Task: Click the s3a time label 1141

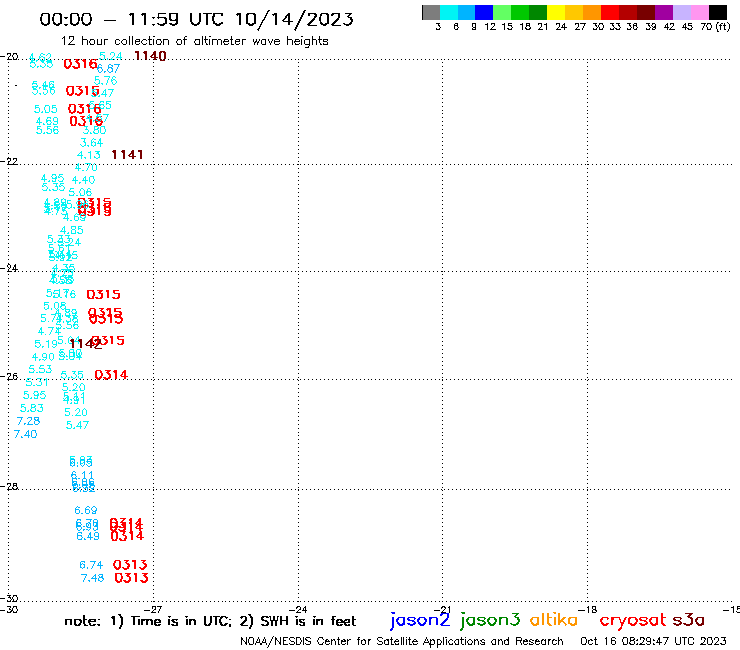Action: coord(127,155)
